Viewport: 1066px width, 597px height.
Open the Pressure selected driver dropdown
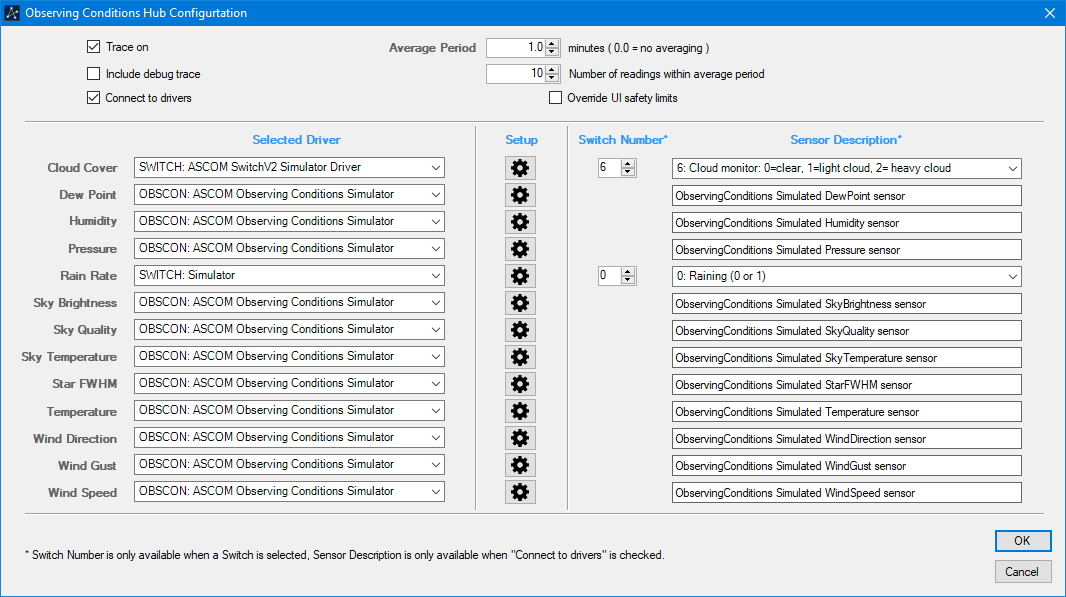pyautogui.click(x=434, y=249)
